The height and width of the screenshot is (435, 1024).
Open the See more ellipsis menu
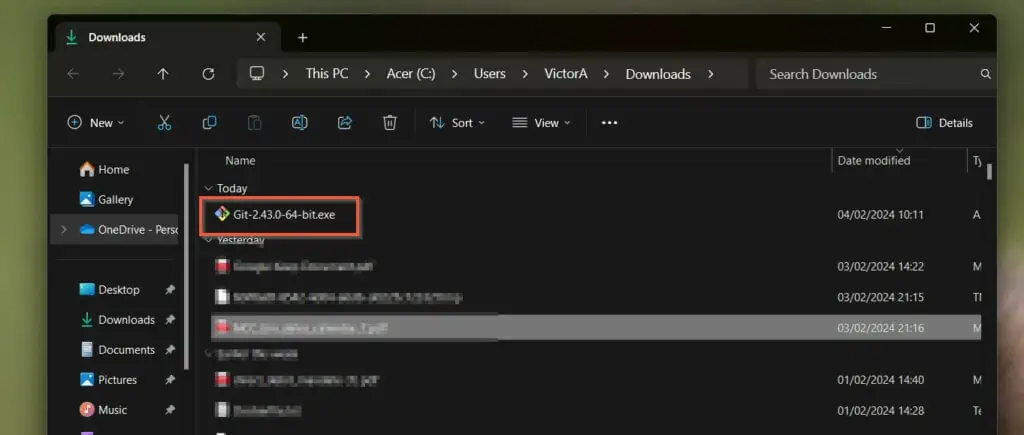coord(609,123)
